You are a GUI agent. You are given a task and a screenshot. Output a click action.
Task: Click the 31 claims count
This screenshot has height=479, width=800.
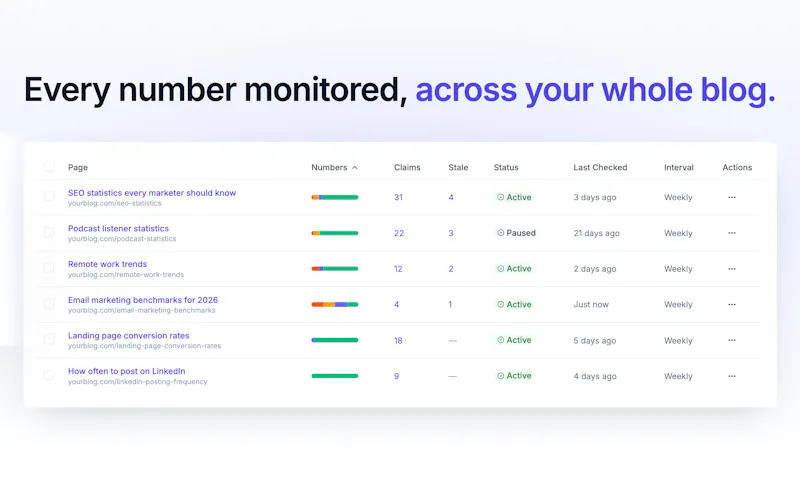[x=398, y=197]
